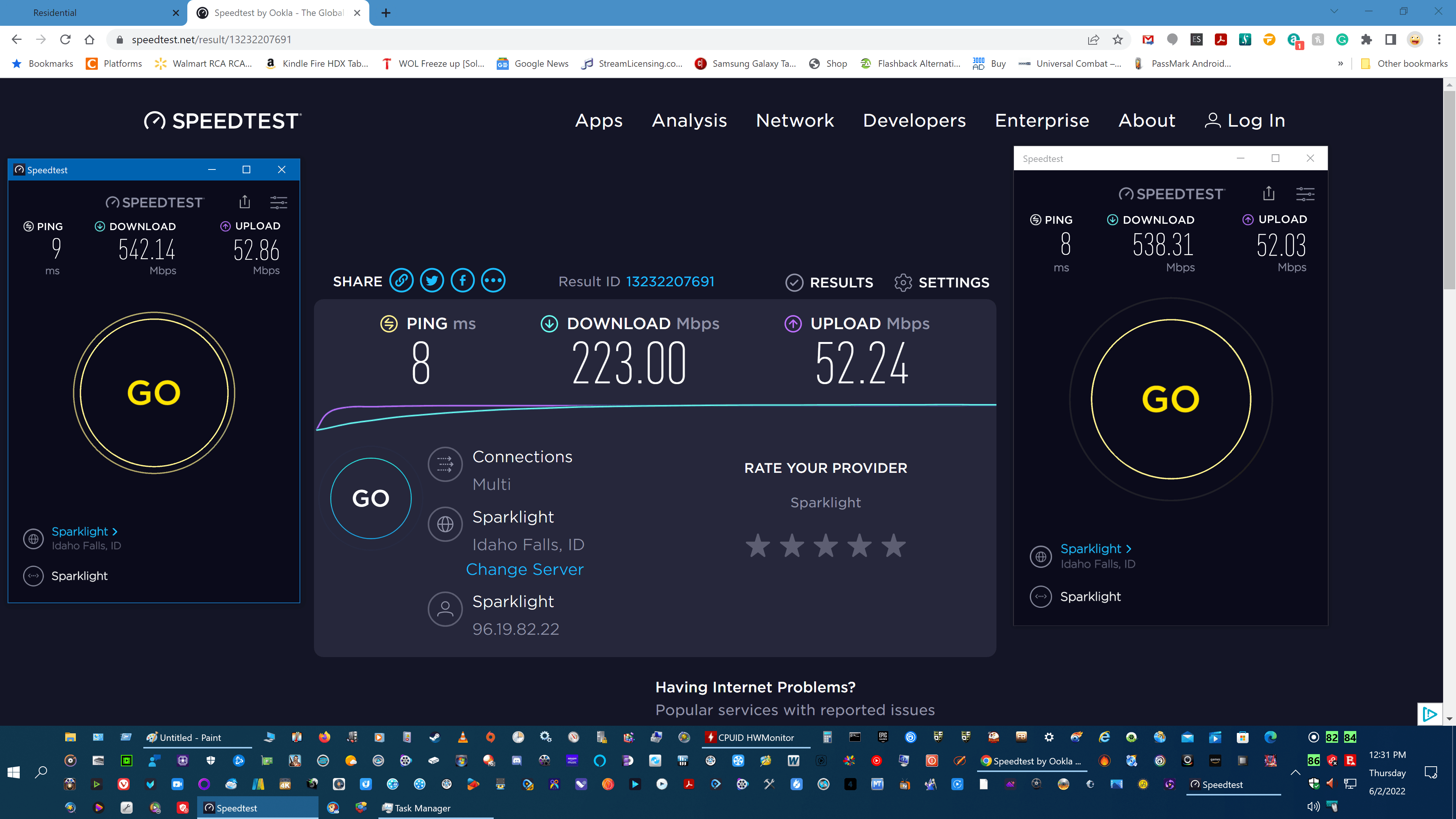Viewport: 1456px width, 819px height.
Task: Click the Twitter share icon
Action: [432, 281]
